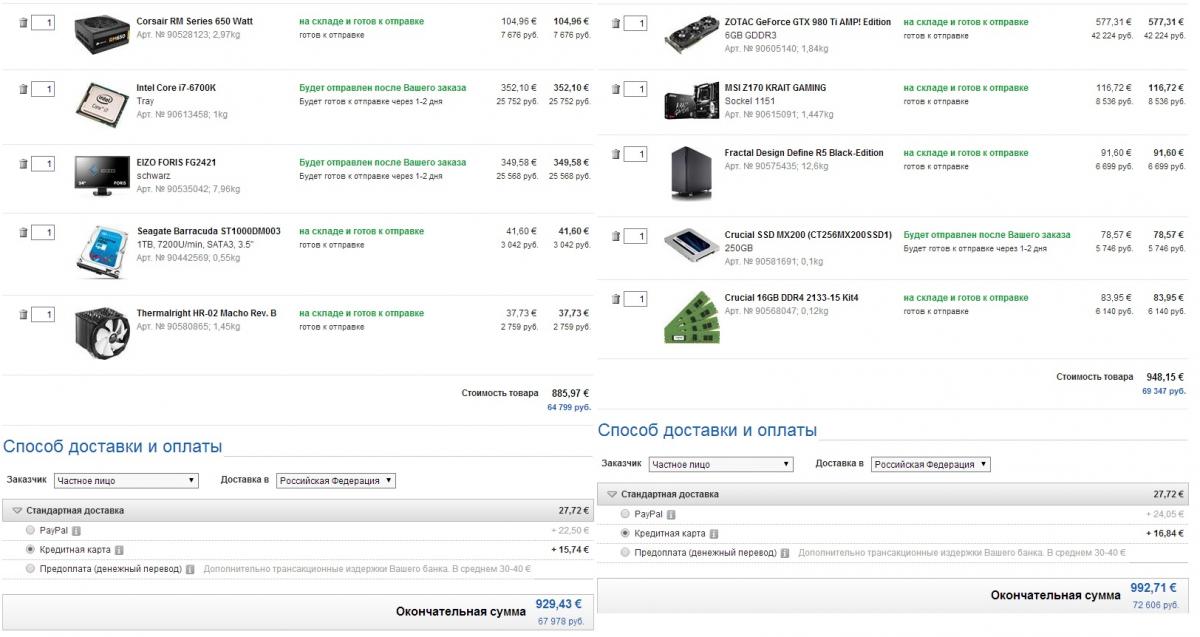This screenshot has height=637, width=1200.
Task: Click the trash icon beside EIZO FORIS FG2421
Action: 23,164
